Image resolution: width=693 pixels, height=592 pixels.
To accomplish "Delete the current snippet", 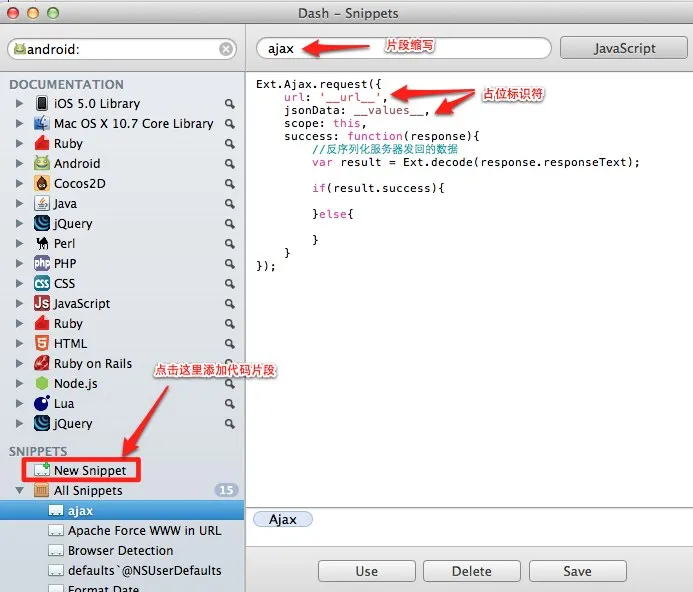I will tap(472, 571).
